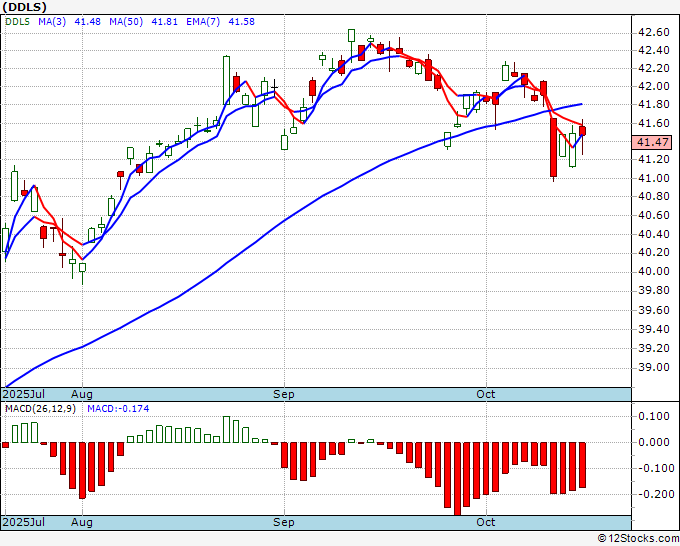Click the last red candlestick near 41.47

582,135
